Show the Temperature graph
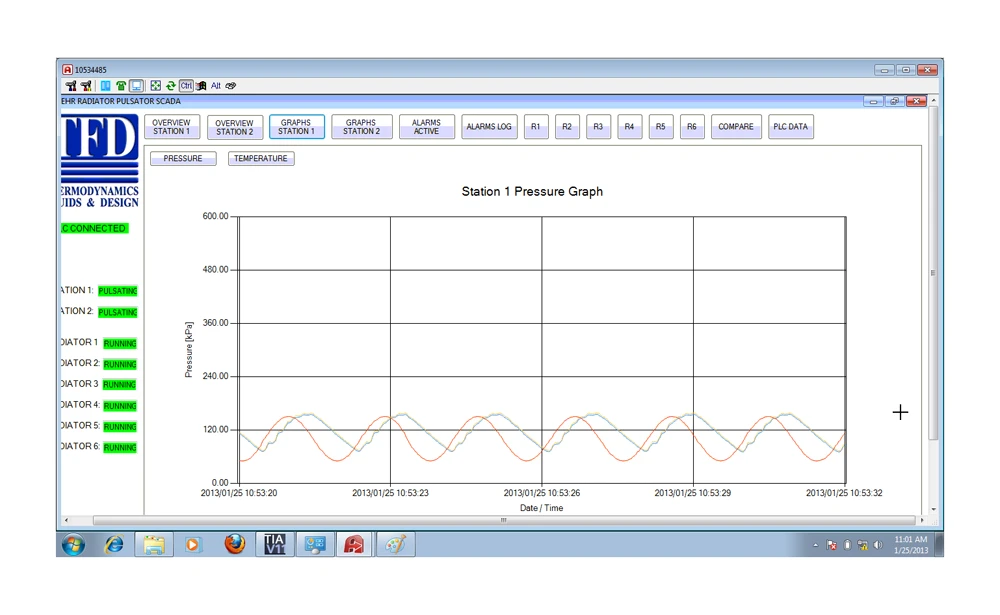 pyautogui.click(x=261, y=158)
